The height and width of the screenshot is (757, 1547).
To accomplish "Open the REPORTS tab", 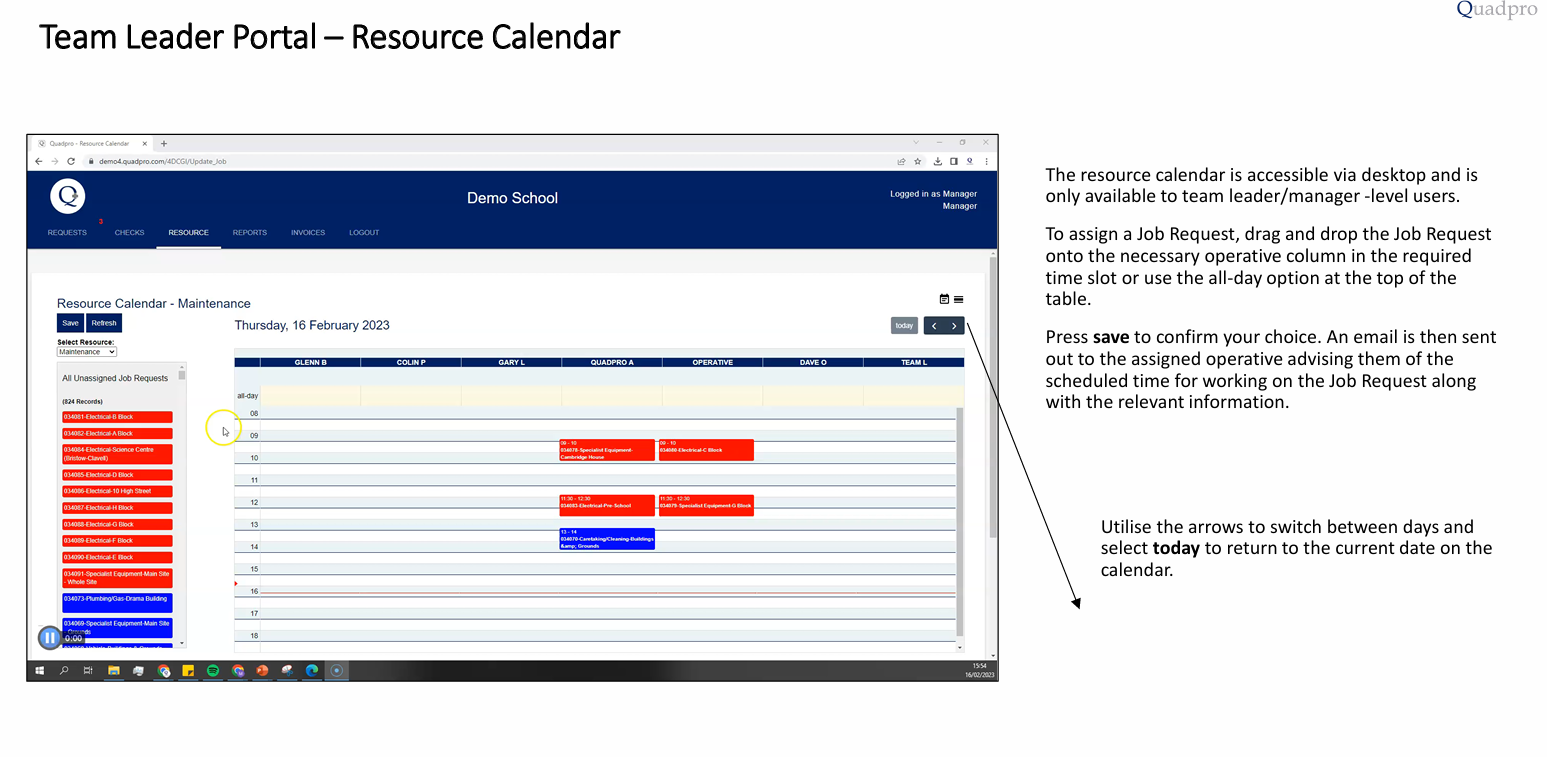I will coord(250,233).
